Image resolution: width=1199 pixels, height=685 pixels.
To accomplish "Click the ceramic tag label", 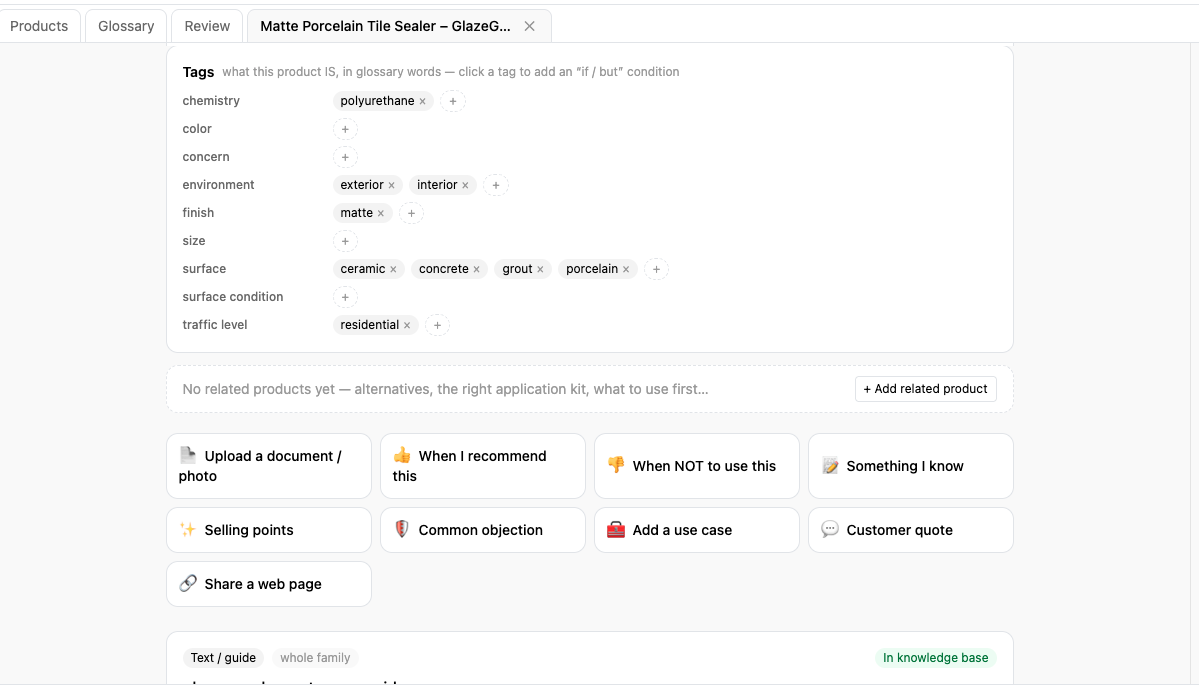I will click(x=362, y=269).
